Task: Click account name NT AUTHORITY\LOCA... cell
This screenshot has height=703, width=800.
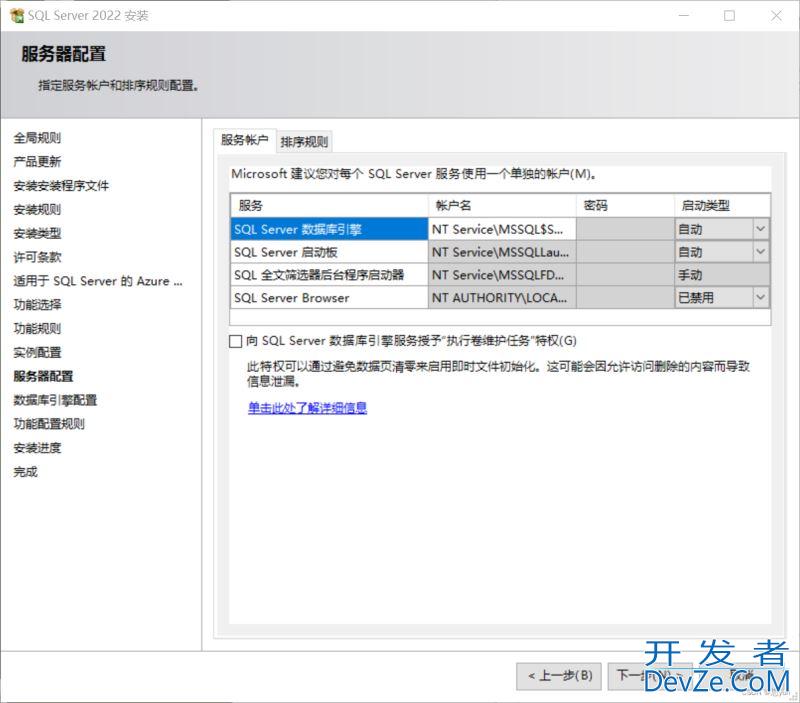Action: click(502, 297)
